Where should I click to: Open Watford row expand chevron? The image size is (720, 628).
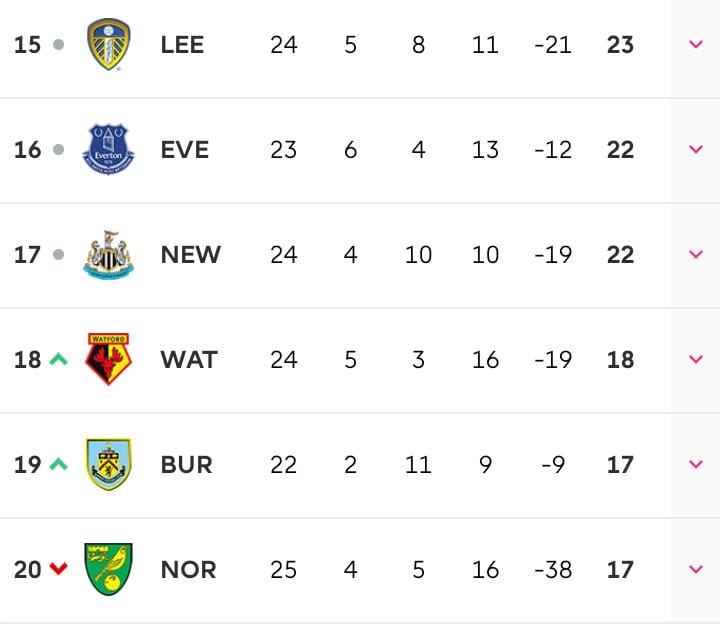[x=696, y=360]
